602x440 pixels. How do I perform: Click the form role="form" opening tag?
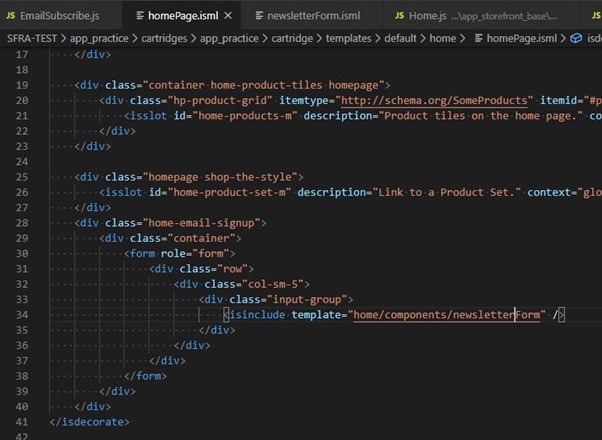point(180,253)
